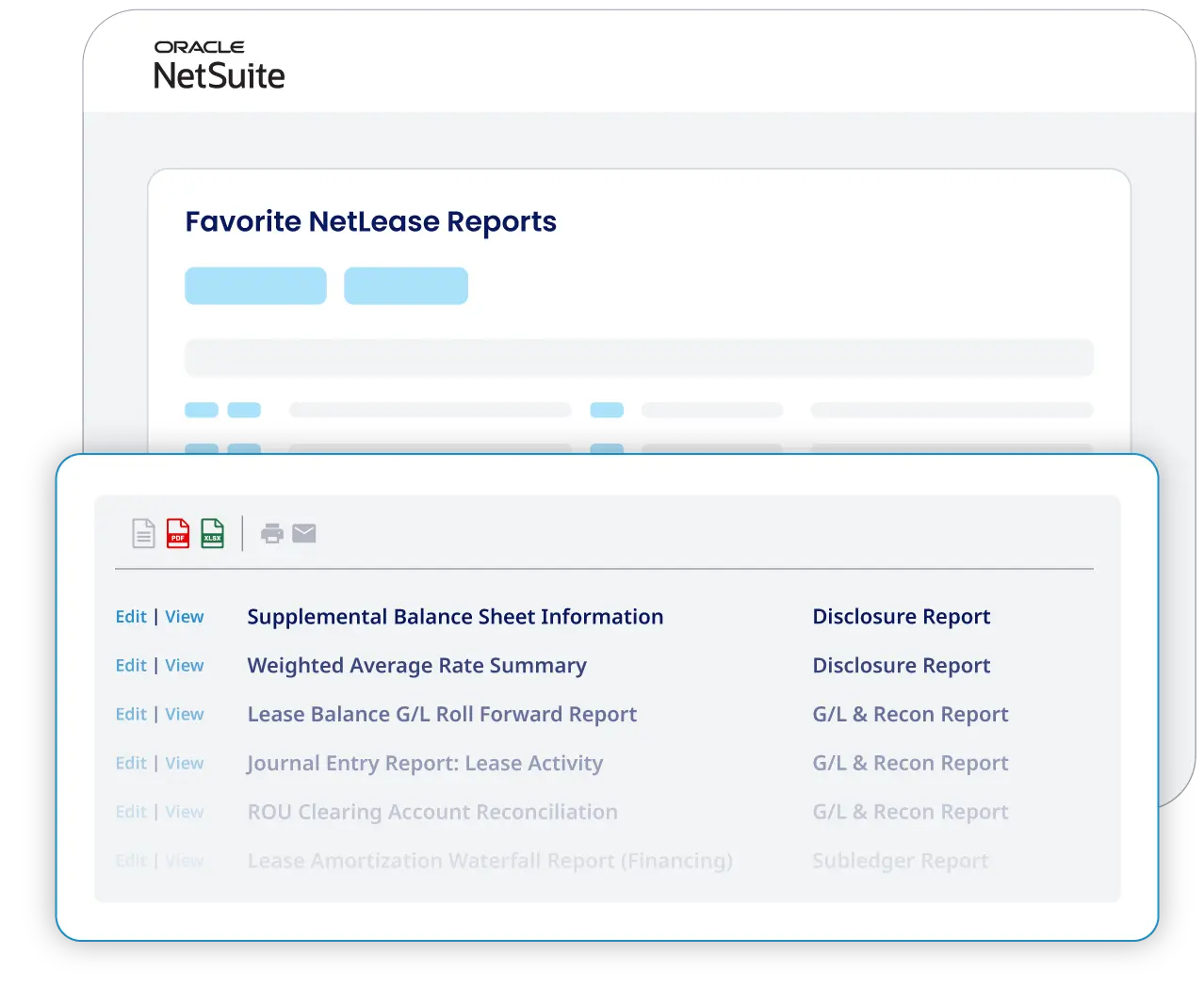Select 'Supplemental Balance Sheet Information' title
The image size is (1204, 1003).
(455, 617)
